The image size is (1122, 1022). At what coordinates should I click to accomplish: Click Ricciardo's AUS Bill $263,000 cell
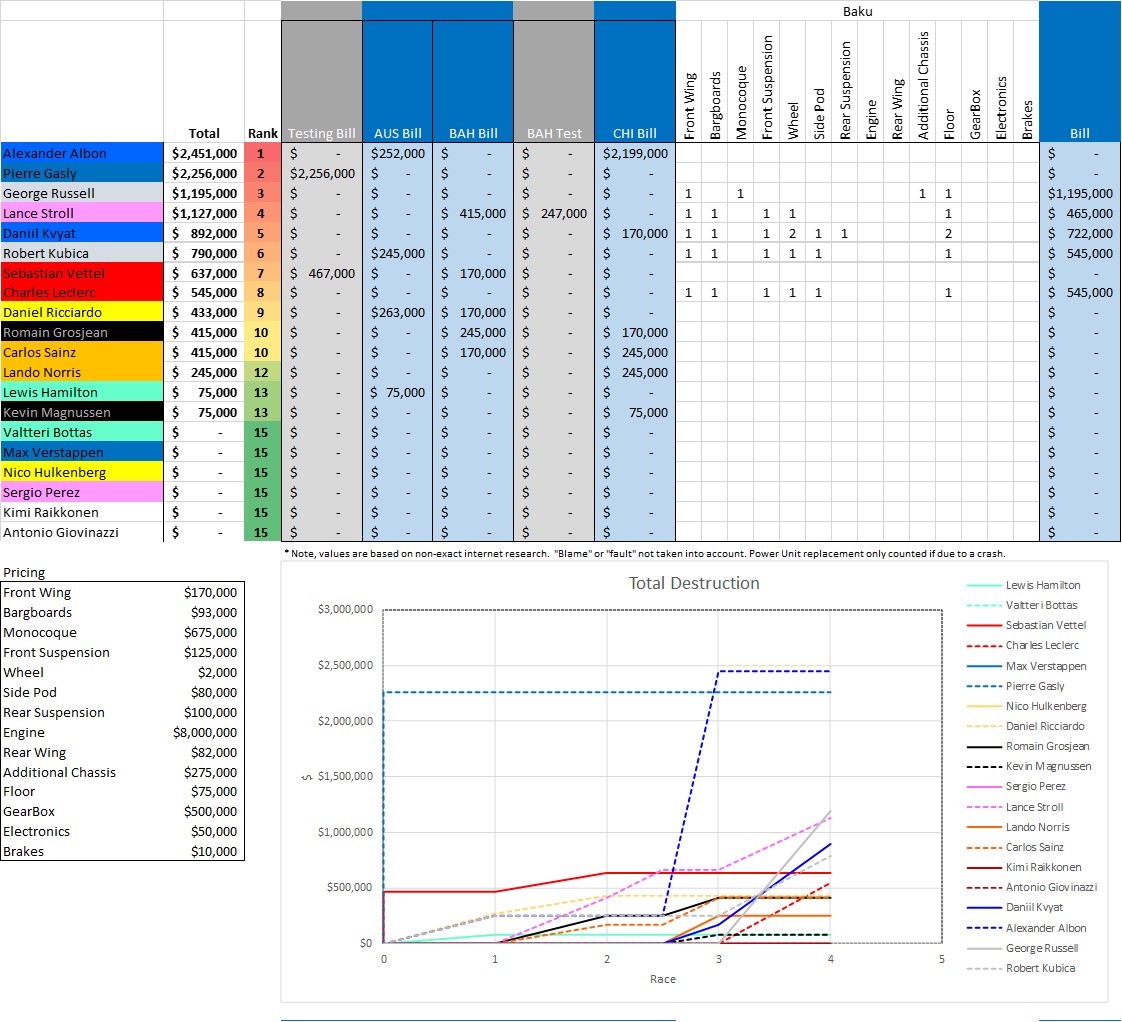(x=397, y=312)
